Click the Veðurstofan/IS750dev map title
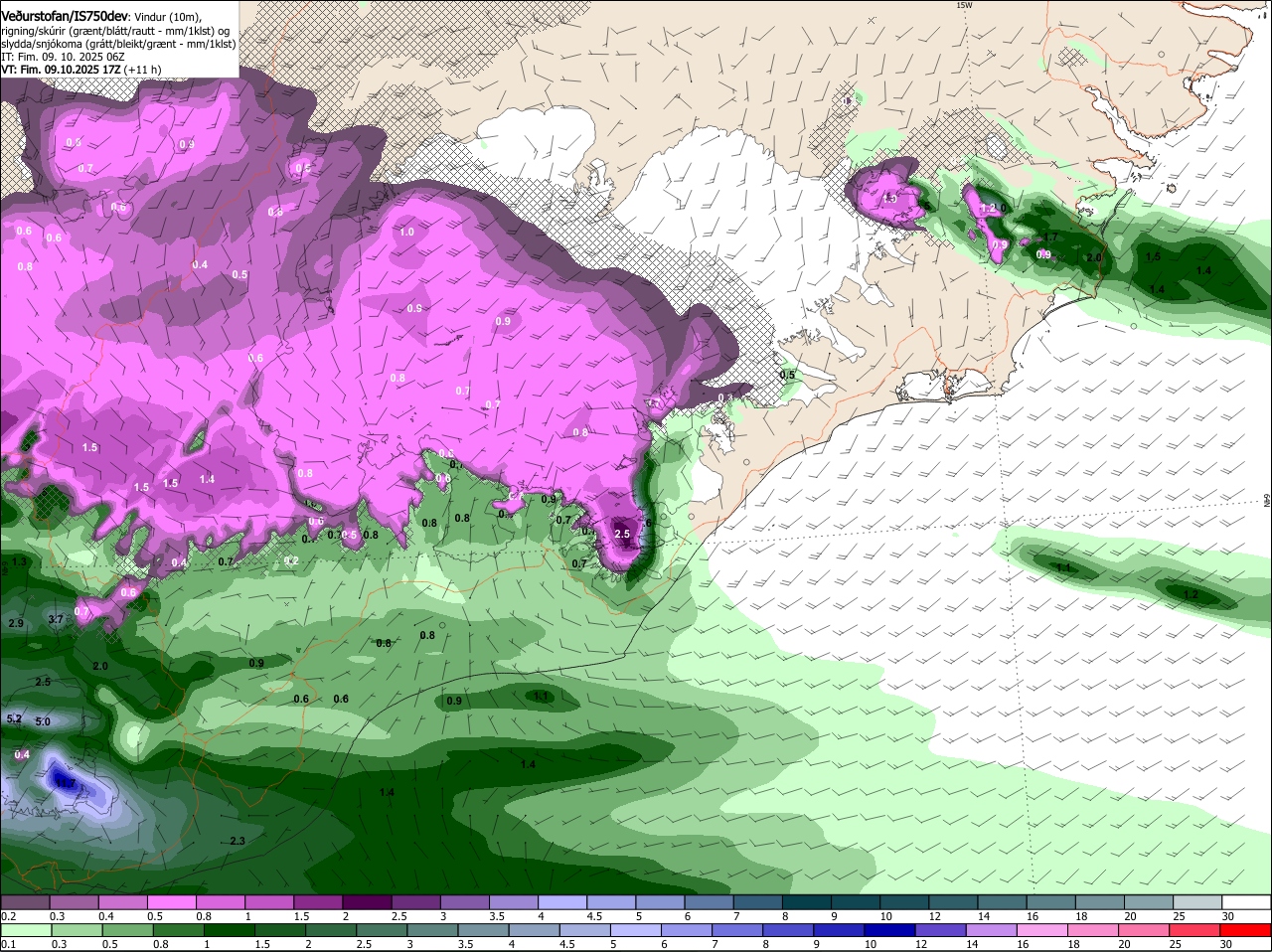The height and width of the screenshot is (952, 1272). [65, 17]
